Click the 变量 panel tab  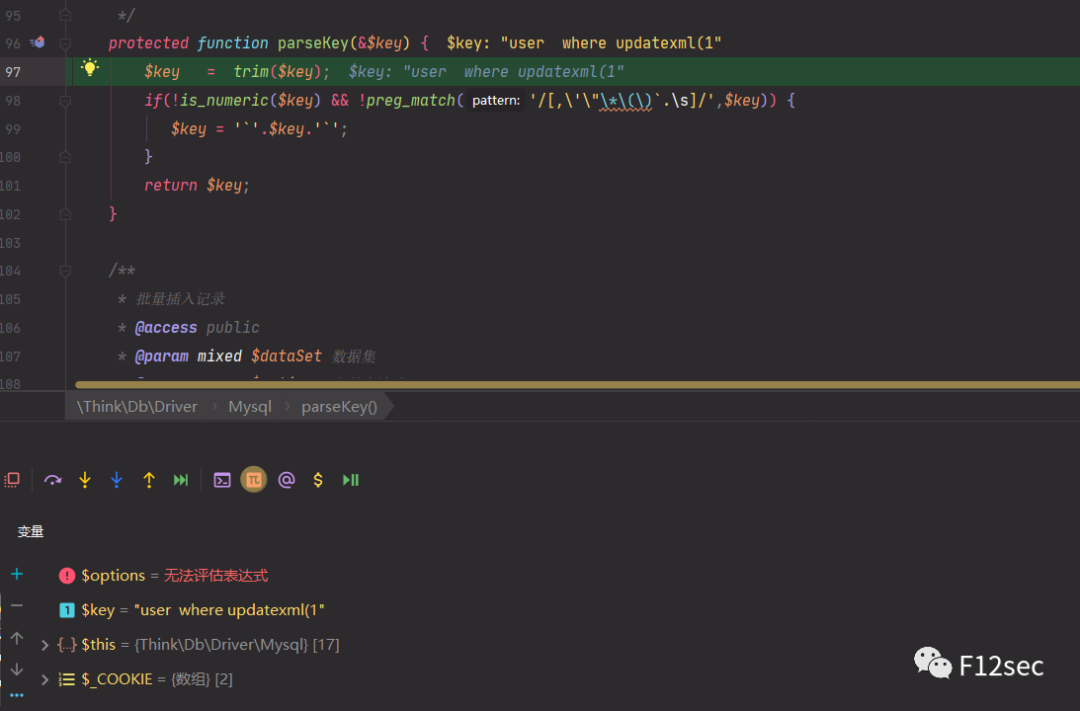[30, 531]
